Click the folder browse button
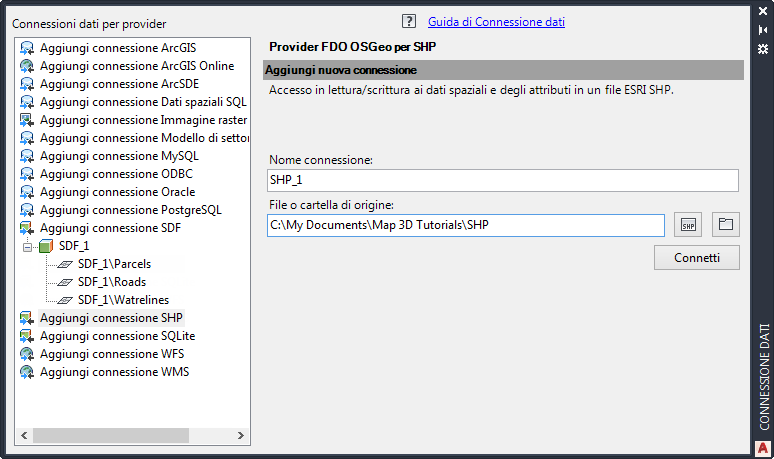The width and height of the screenshot is (774, 459). (726, 225)
